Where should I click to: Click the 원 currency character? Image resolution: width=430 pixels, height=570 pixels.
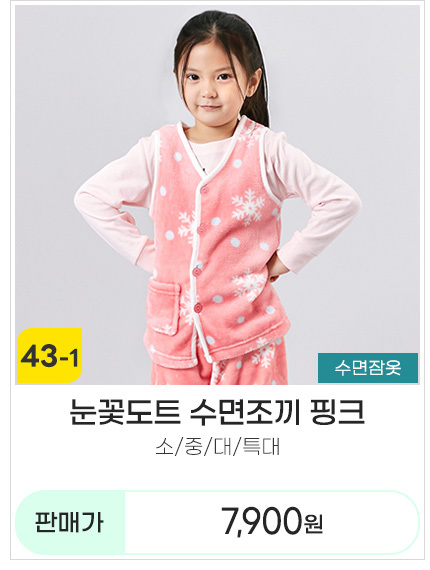tap(313, 525)
